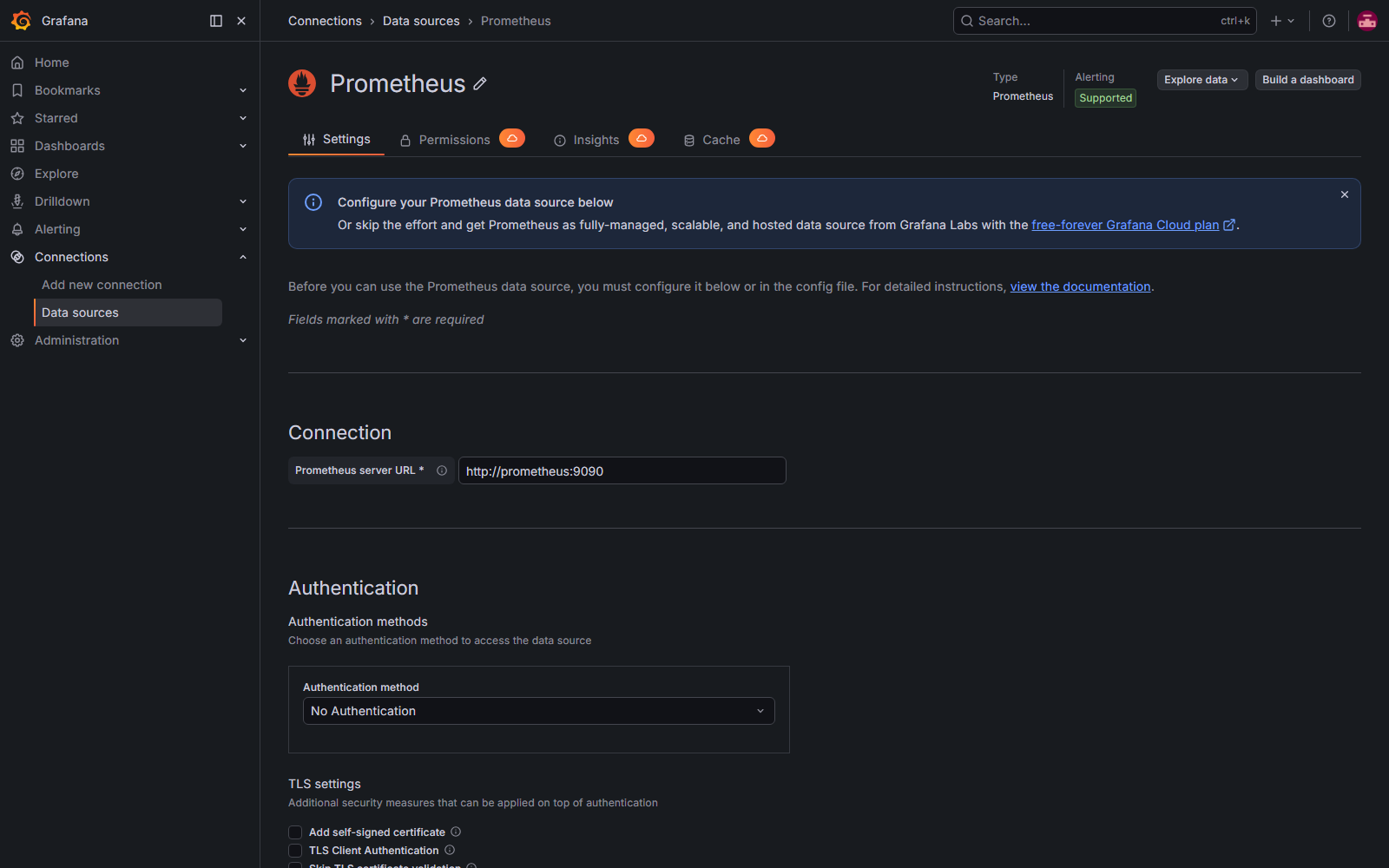Screen dimensions: 1389x868
Task: Open Explore from the sidebar menu
Action: (56, 174)
